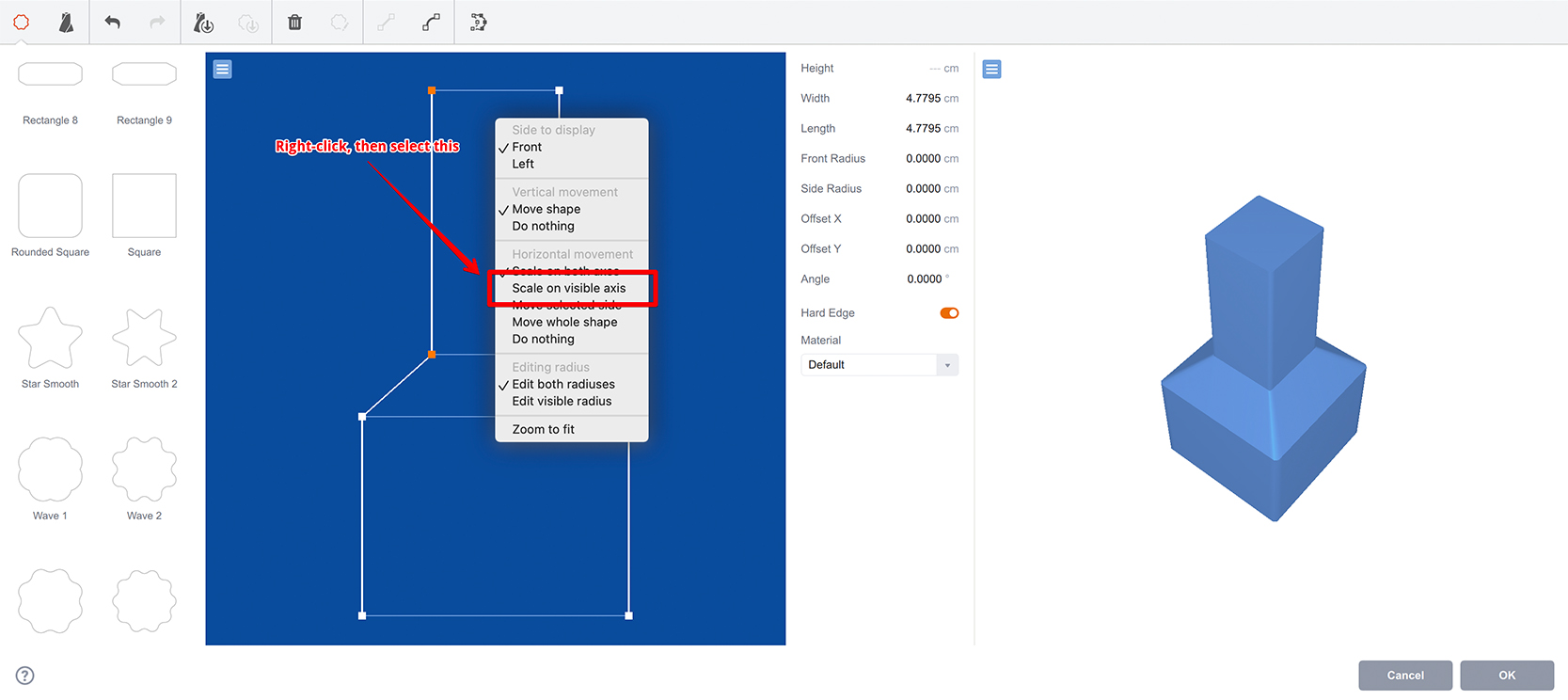This screenshot has height=700, width=1568.
Task: Select Move whole shape menu entry
Action: click(x=564, y=322)
